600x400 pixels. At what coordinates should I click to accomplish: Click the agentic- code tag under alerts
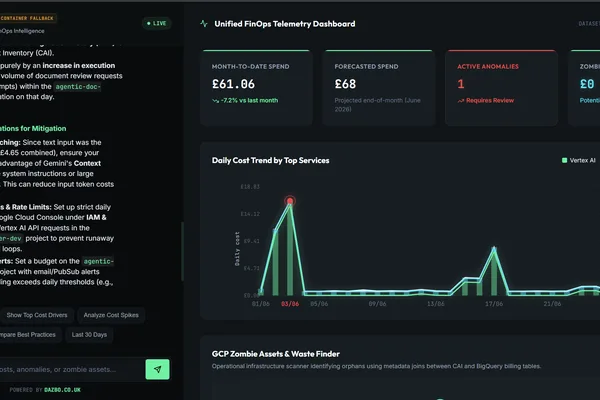[98, 261]
